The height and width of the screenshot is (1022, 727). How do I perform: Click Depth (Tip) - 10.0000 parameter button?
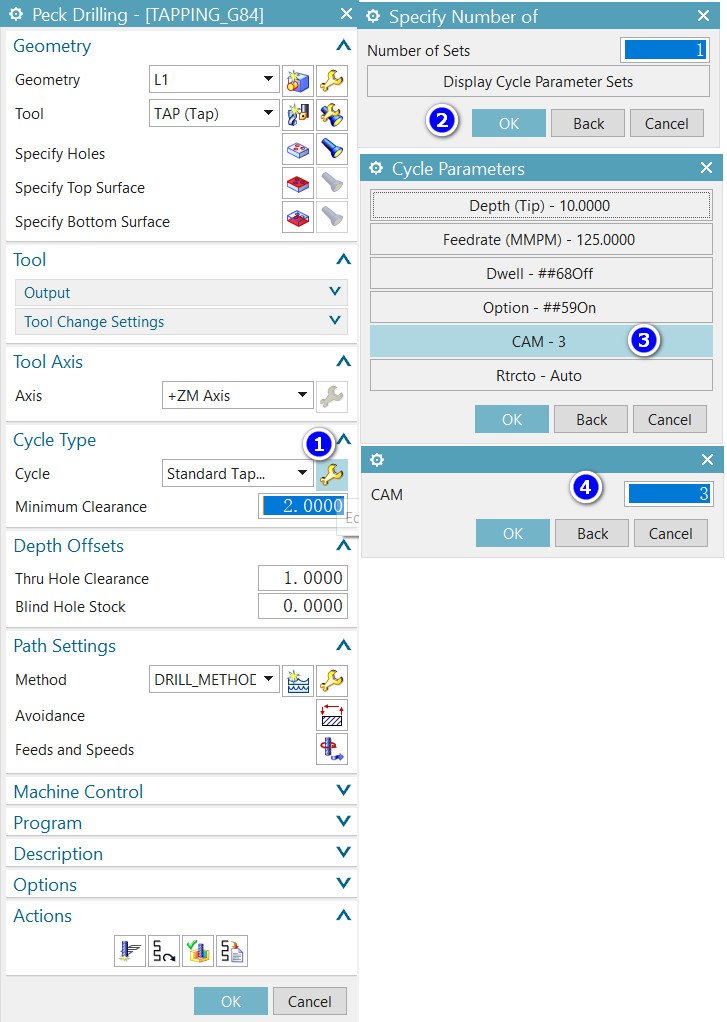(541, 205)
